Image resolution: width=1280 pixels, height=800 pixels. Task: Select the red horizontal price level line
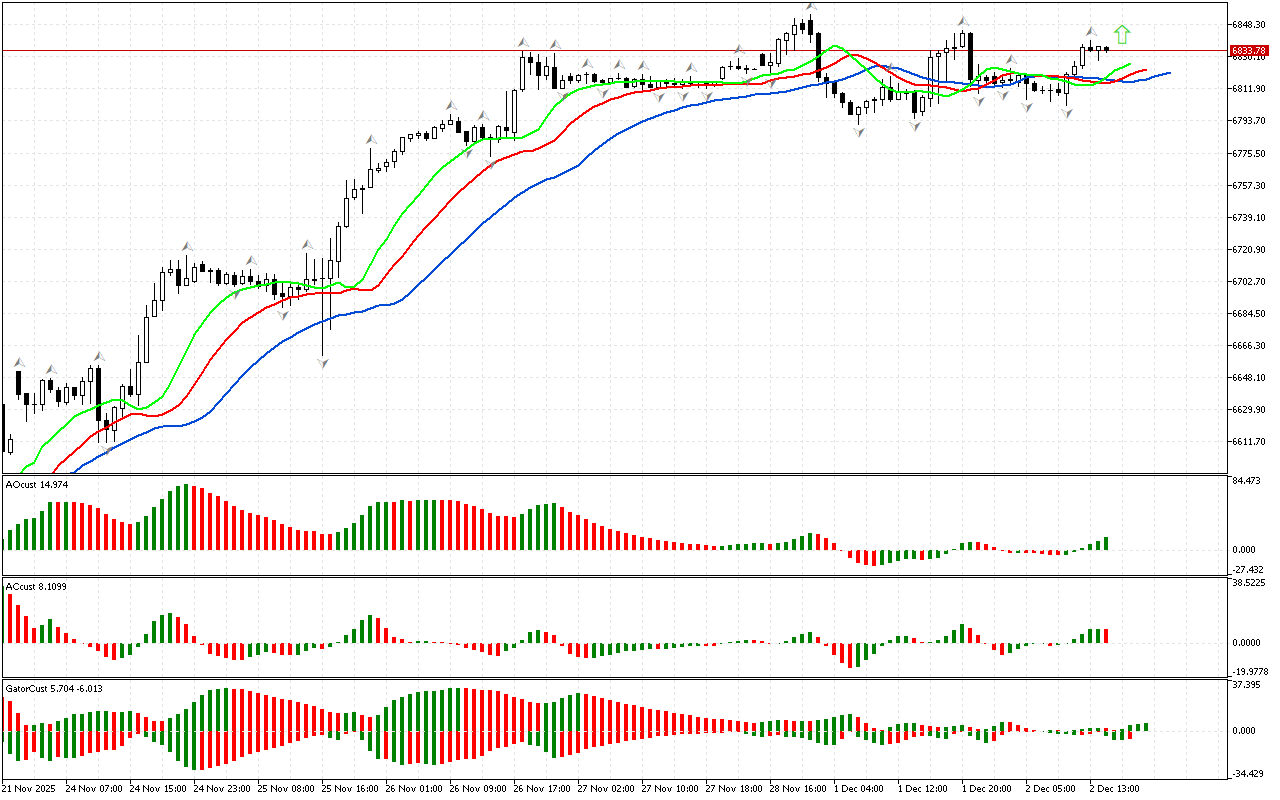[x=600, y=50]
